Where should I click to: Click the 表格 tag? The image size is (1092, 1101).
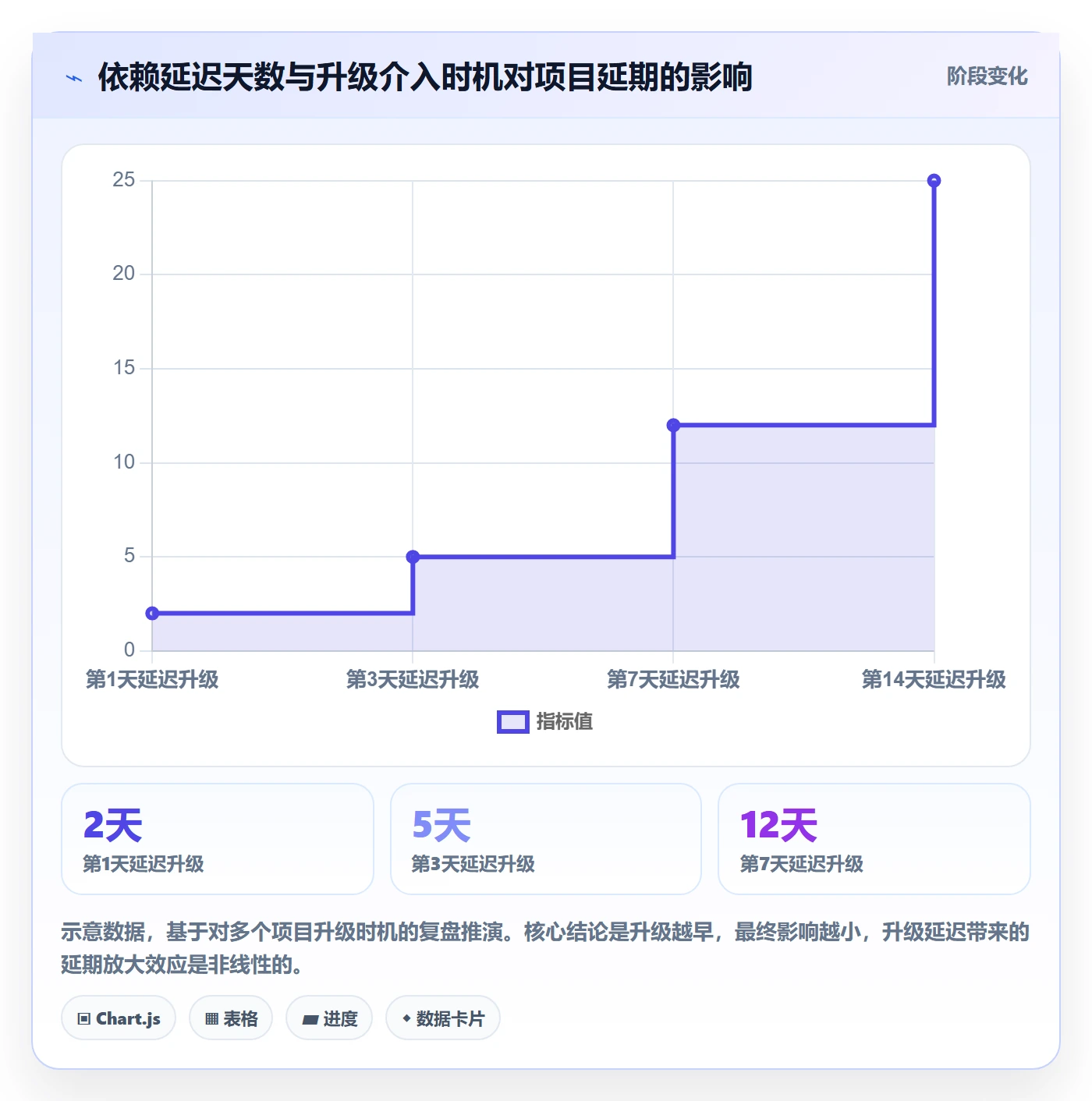231,1018
